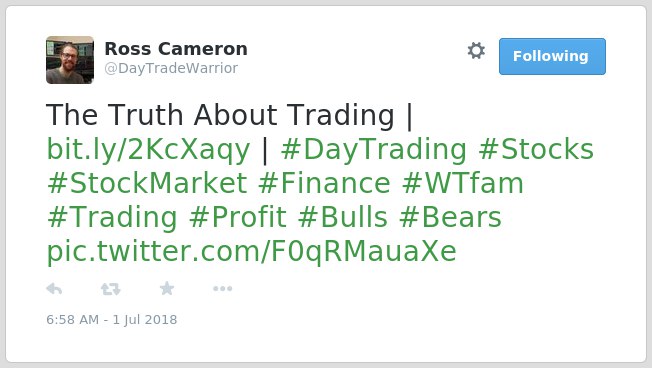
Task: Open the Ross Cameron display name
Action: [x=176, y=49]
